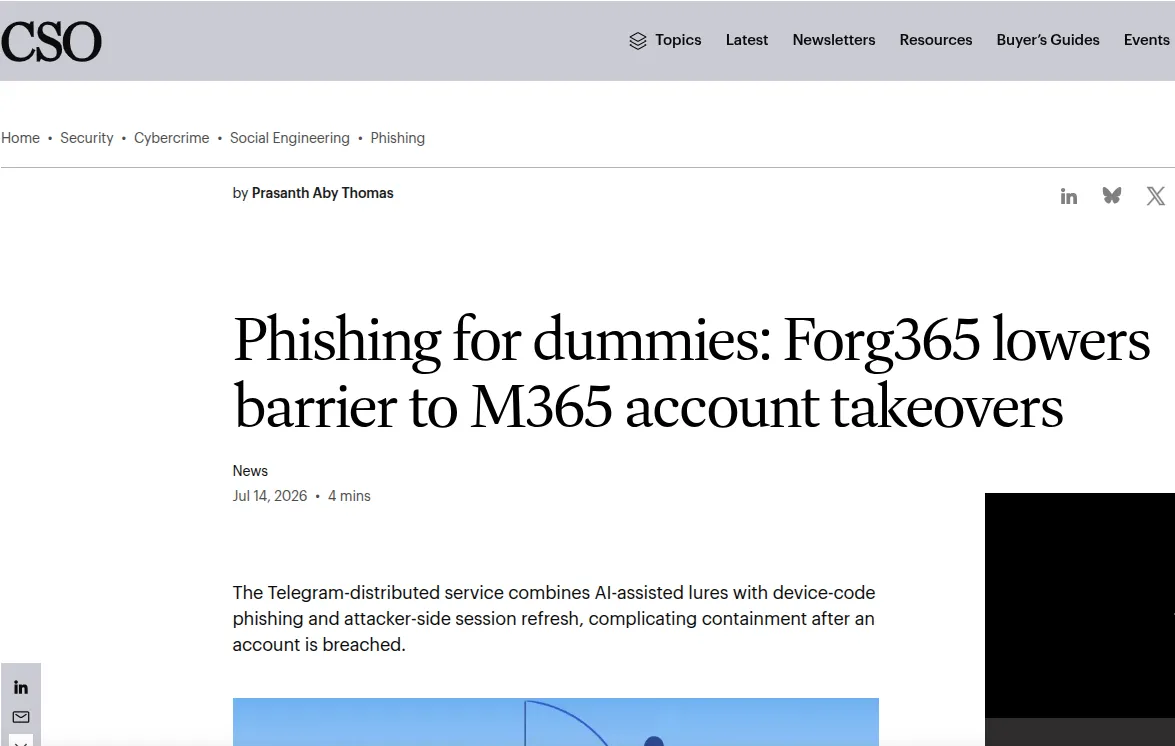
Task: Share article on X
Action: (1156, 196)
